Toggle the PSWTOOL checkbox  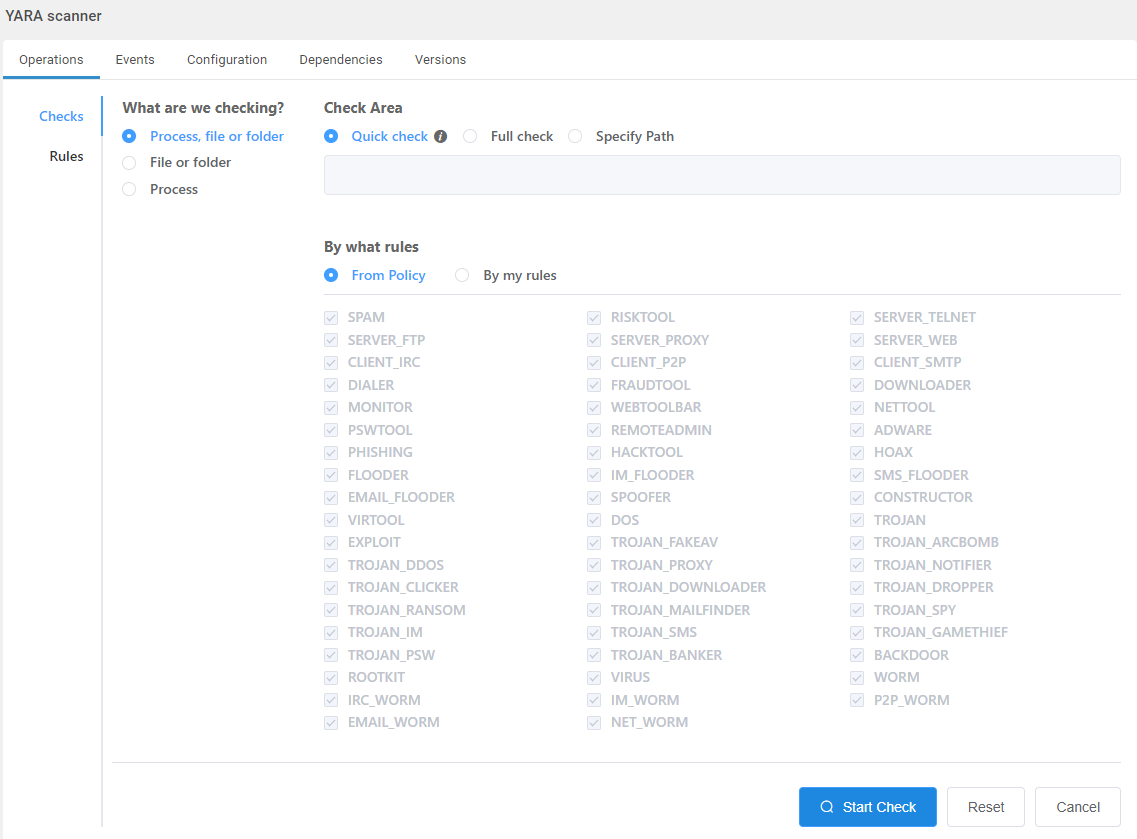(x=331, y=430)
